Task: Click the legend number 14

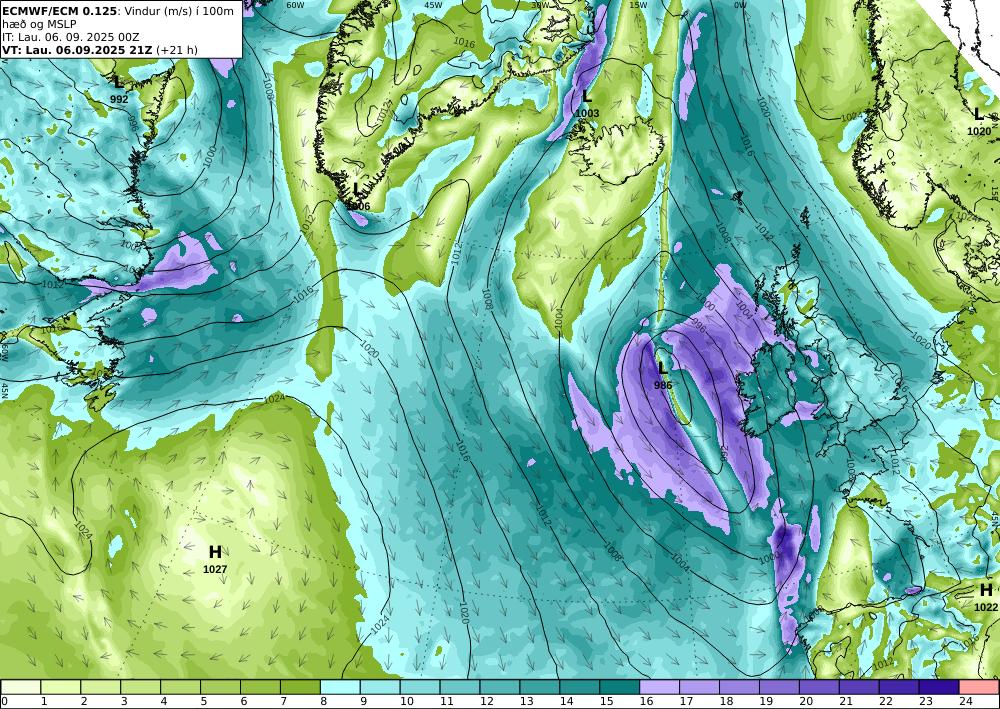Action: (x=566, y=701)
